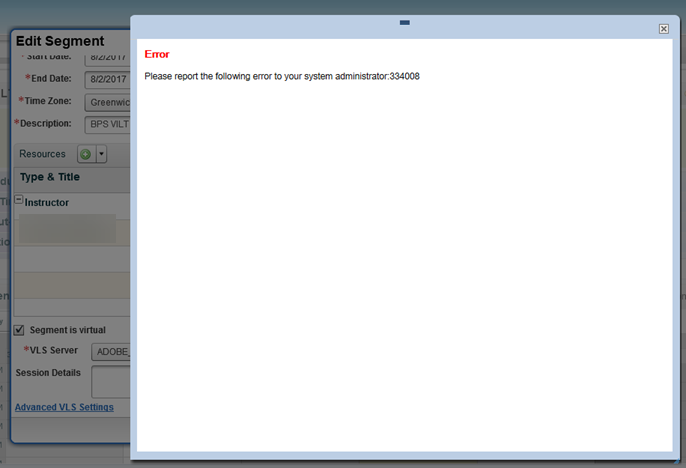Collapse the Instructor group
This screenshot has width=686, height=468.
click(19, 199)
